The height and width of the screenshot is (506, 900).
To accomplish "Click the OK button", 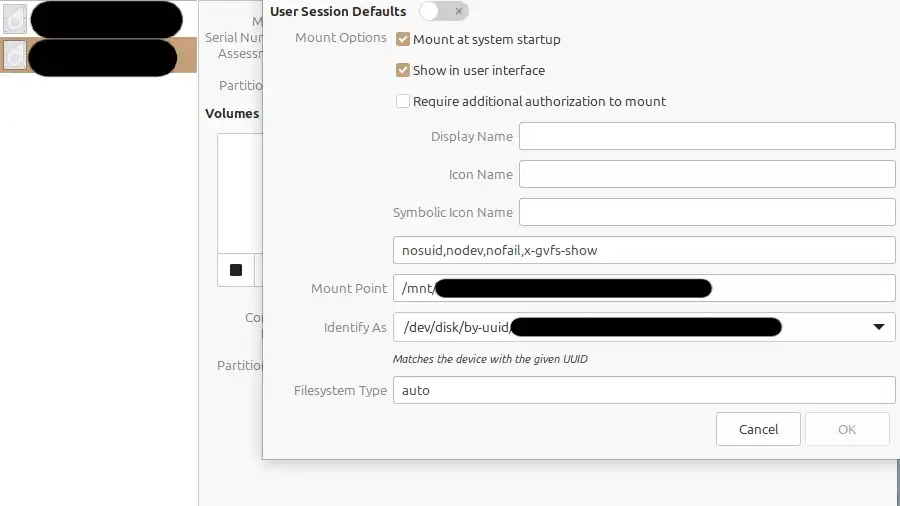I will (846, 429).
